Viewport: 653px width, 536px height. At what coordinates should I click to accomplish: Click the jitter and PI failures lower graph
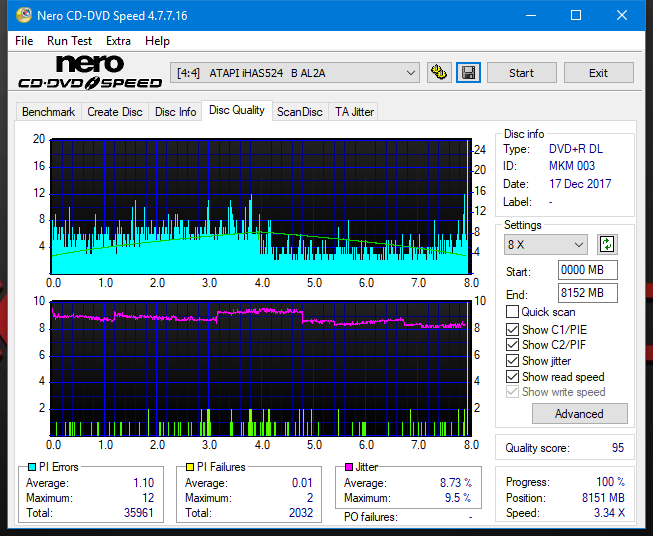[261, 368]
